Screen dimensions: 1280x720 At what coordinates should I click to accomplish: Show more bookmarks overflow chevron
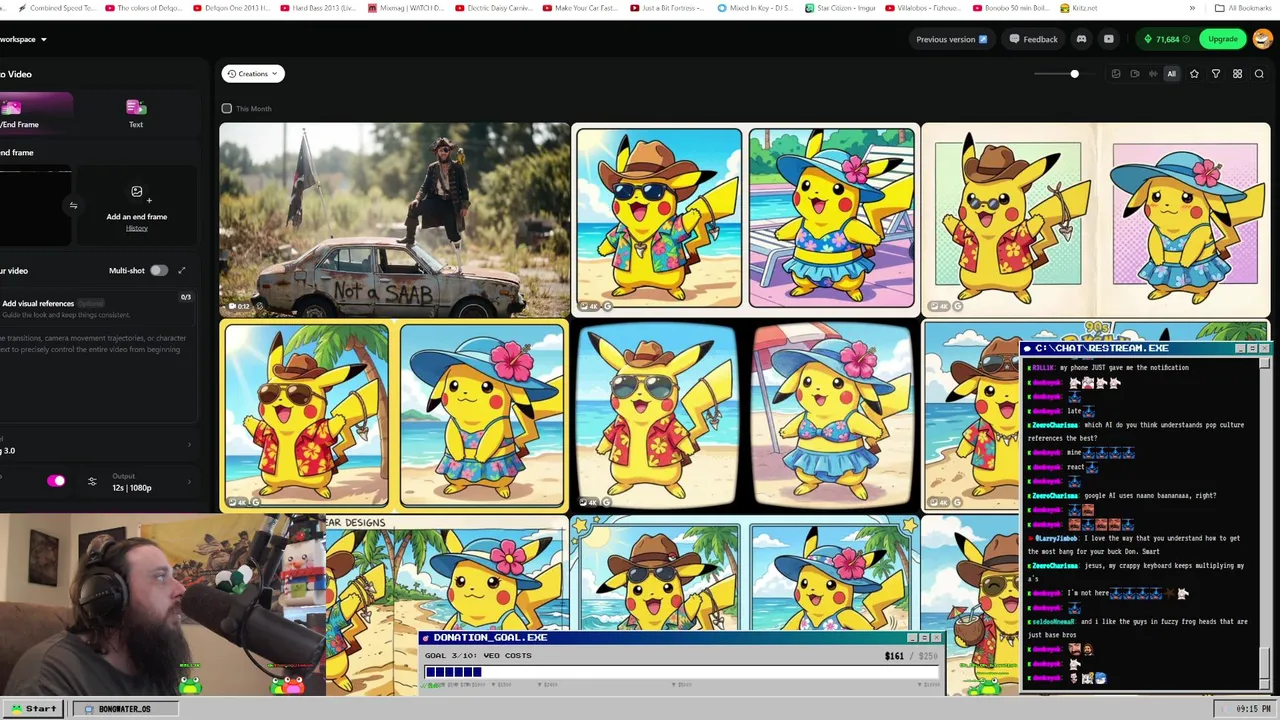tap(1192, 8)
